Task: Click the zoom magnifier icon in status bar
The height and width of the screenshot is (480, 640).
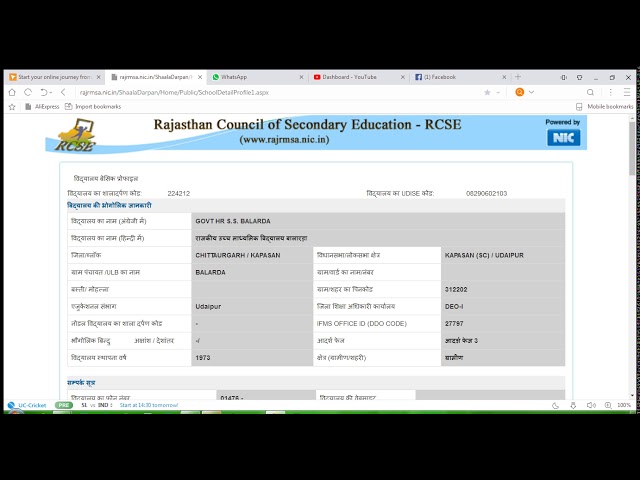Action: (608, 405)
